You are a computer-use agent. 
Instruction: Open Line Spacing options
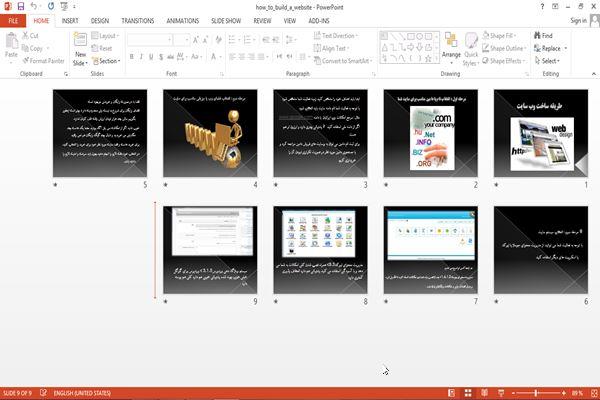(x=291, y=39)
